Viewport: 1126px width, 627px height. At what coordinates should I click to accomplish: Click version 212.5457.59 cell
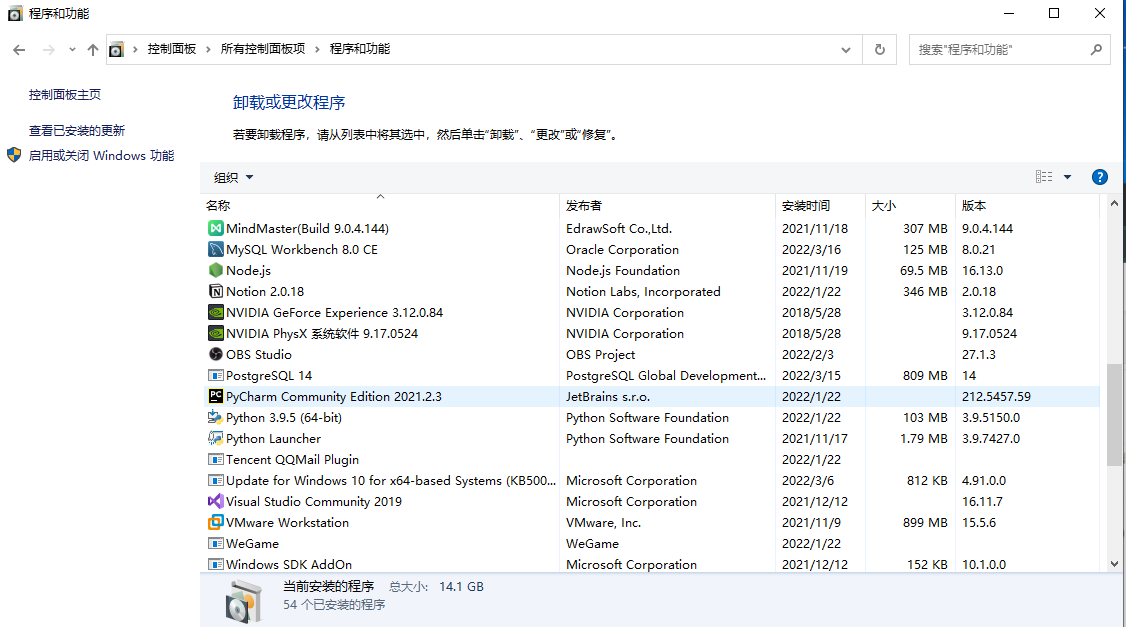click(996, 396)
